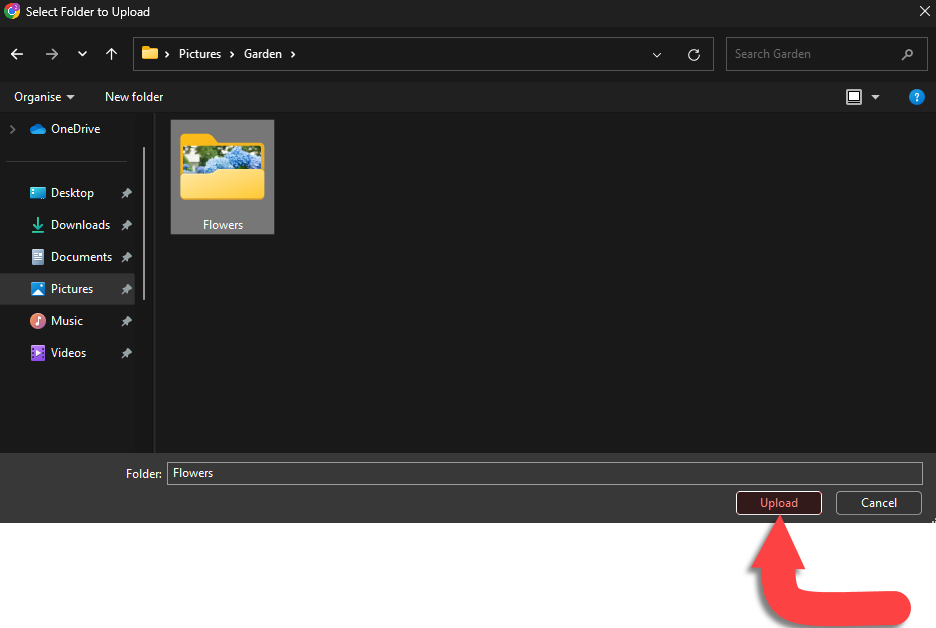Click the pin icon beside Pictures

point(127,289)
